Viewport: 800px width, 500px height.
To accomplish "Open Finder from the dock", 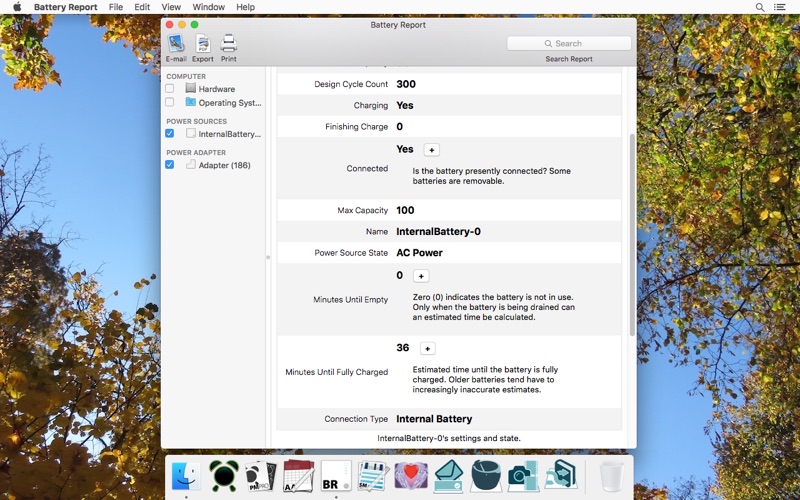I will [x=186, y=476].
